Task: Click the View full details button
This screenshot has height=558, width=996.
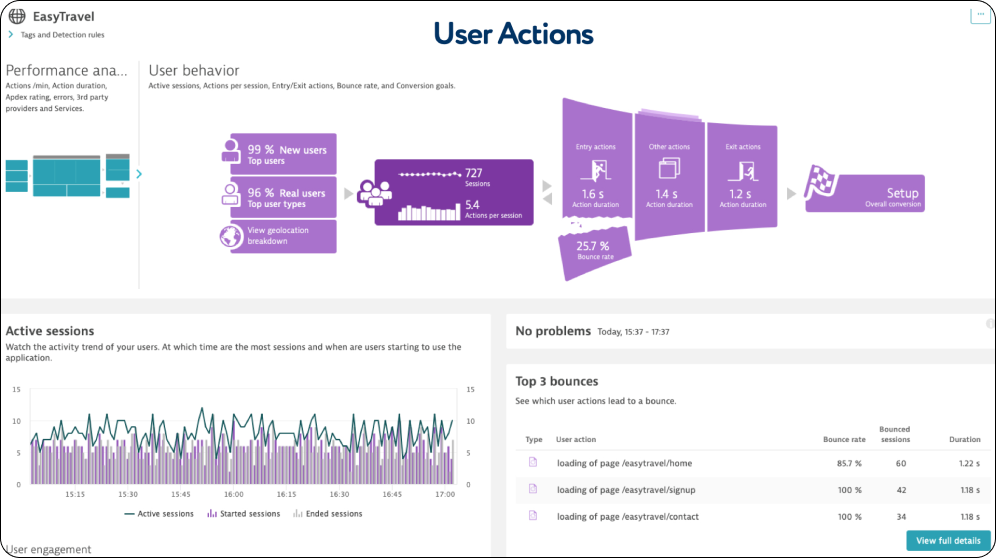Action: [x=947, y=541]
